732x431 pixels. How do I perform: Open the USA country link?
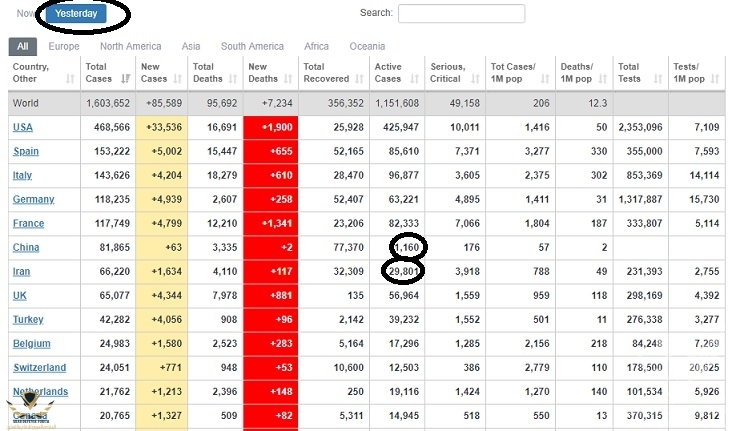pos(22,127)
